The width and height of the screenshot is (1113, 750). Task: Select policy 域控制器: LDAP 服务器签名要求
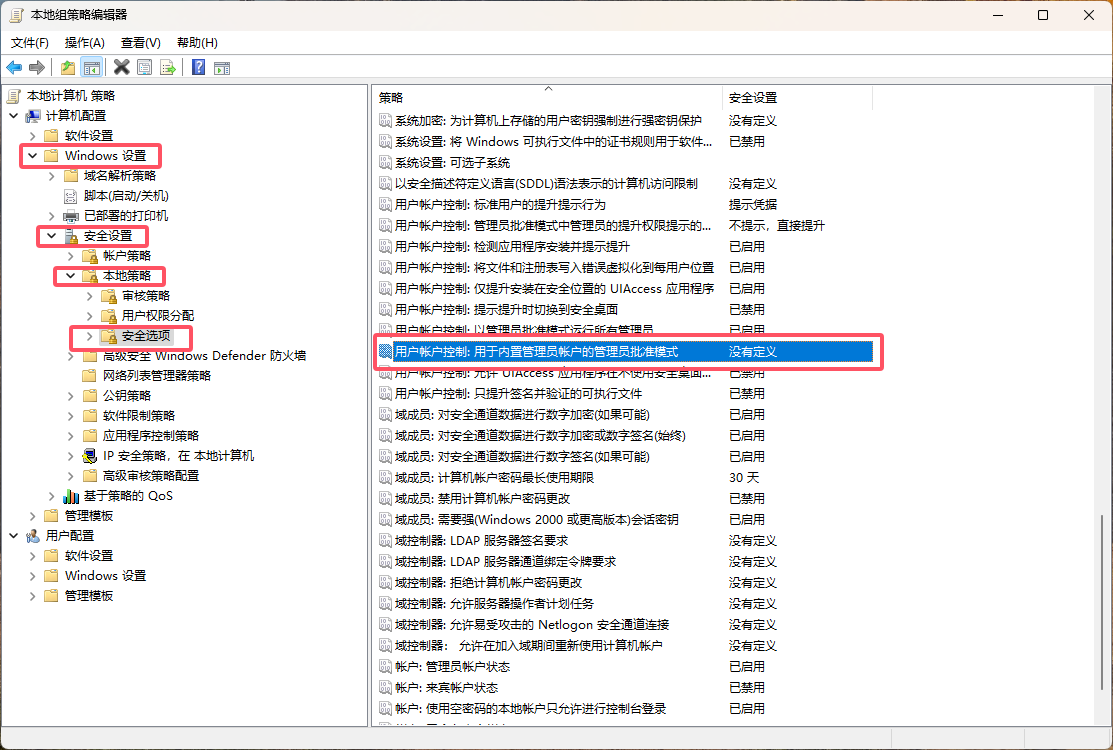pyautogui.click(x=481, y=541)
